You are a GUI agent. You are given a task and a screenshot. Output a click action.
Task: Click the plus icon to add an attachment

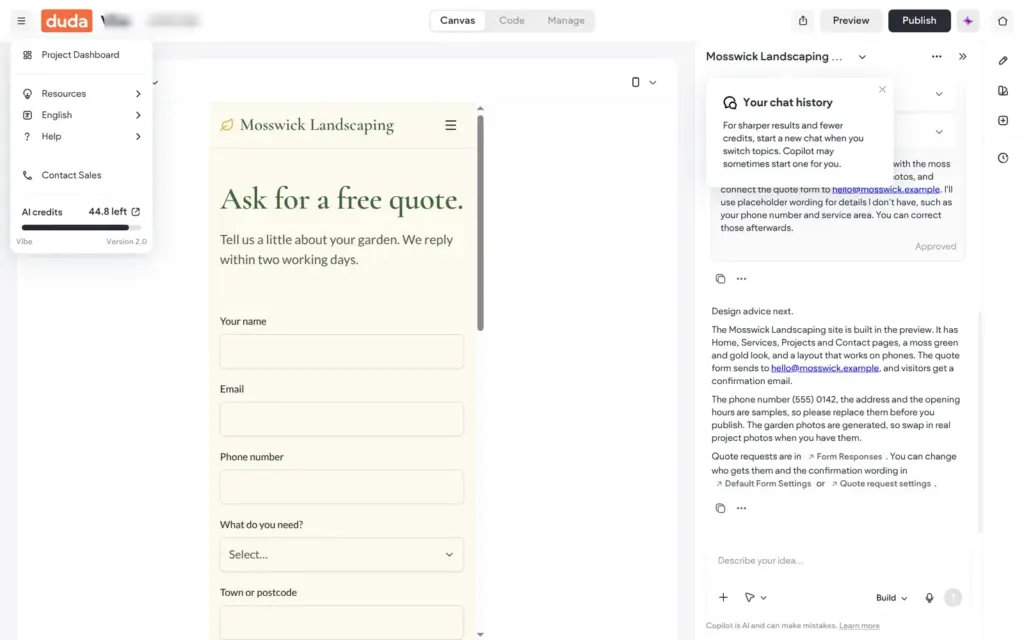pyautogui.click(x=724, y=598)
